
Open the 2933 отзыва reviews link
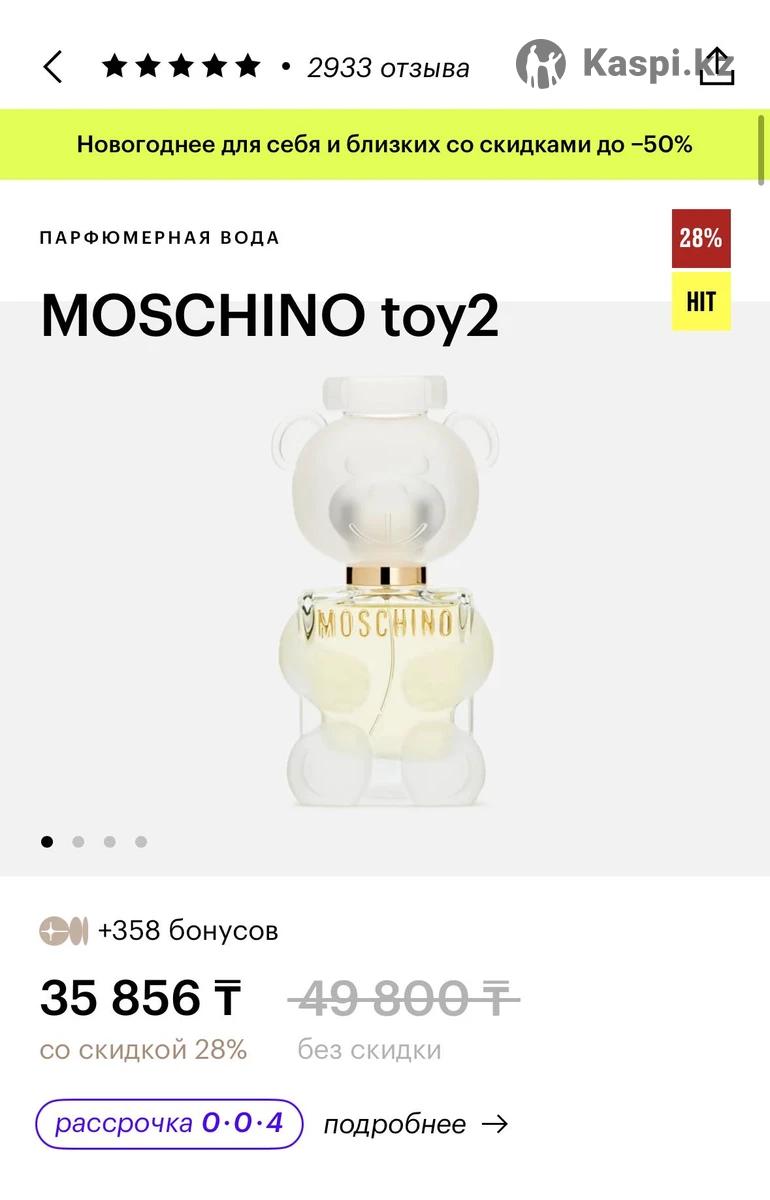[x=388, y=68]
